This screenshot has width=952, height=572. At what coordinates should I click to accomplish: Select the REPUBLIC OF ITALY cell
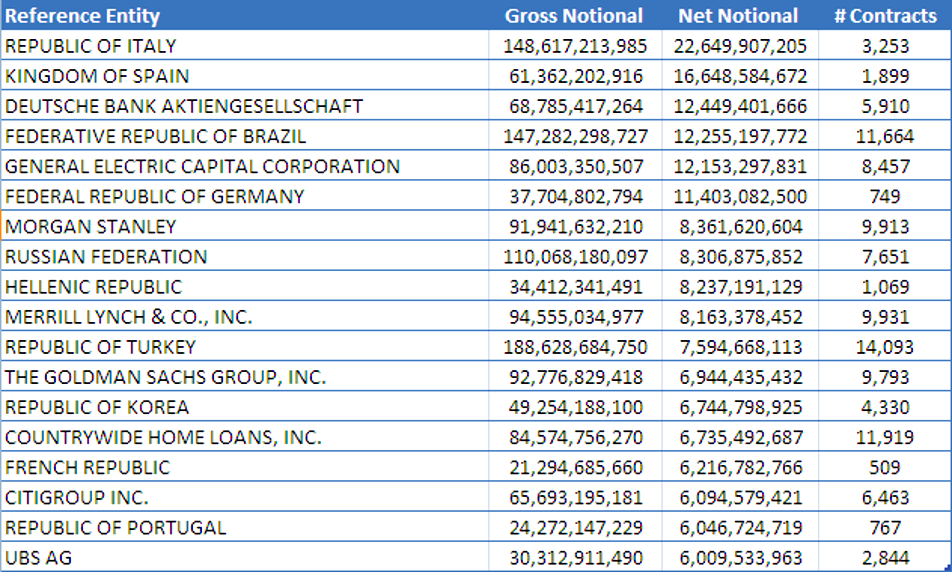coord(91,46)
